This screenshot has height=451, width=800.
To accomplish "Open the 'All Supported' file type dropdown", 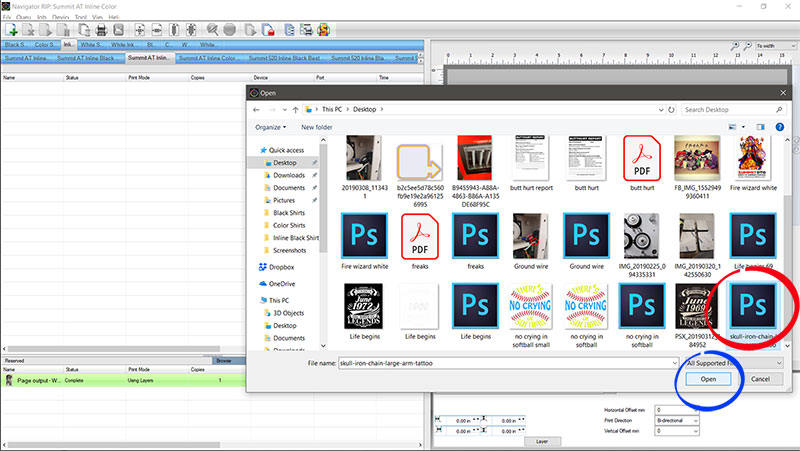I will [x=734, y=363].
